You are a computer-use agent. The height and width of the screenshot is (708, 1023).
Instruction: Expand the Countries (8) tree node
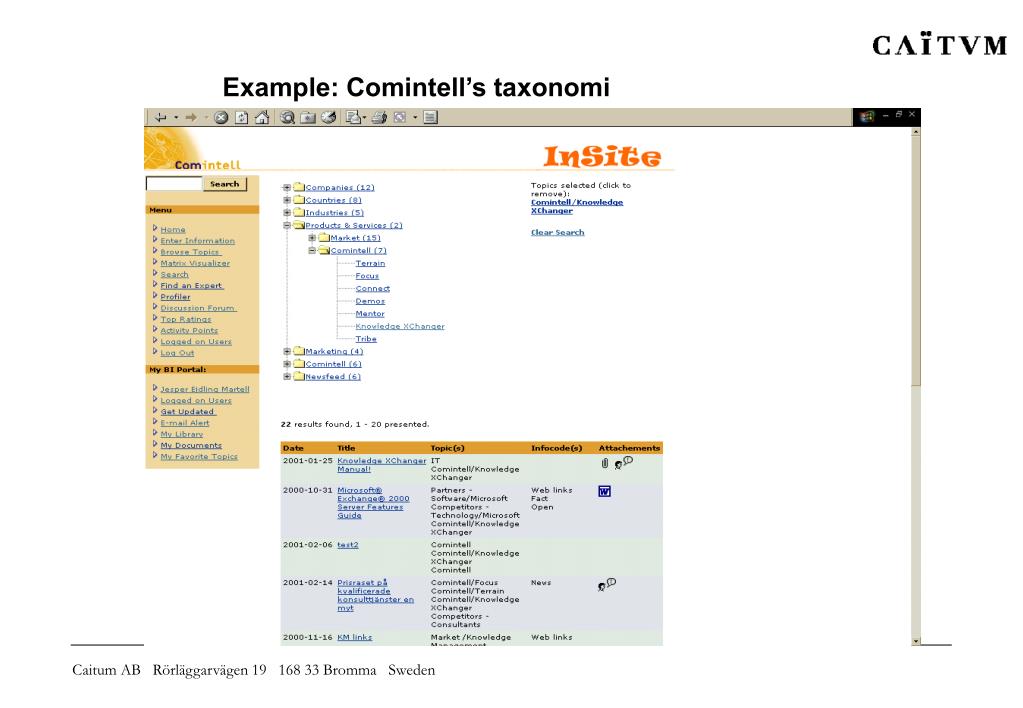(286, 200)
